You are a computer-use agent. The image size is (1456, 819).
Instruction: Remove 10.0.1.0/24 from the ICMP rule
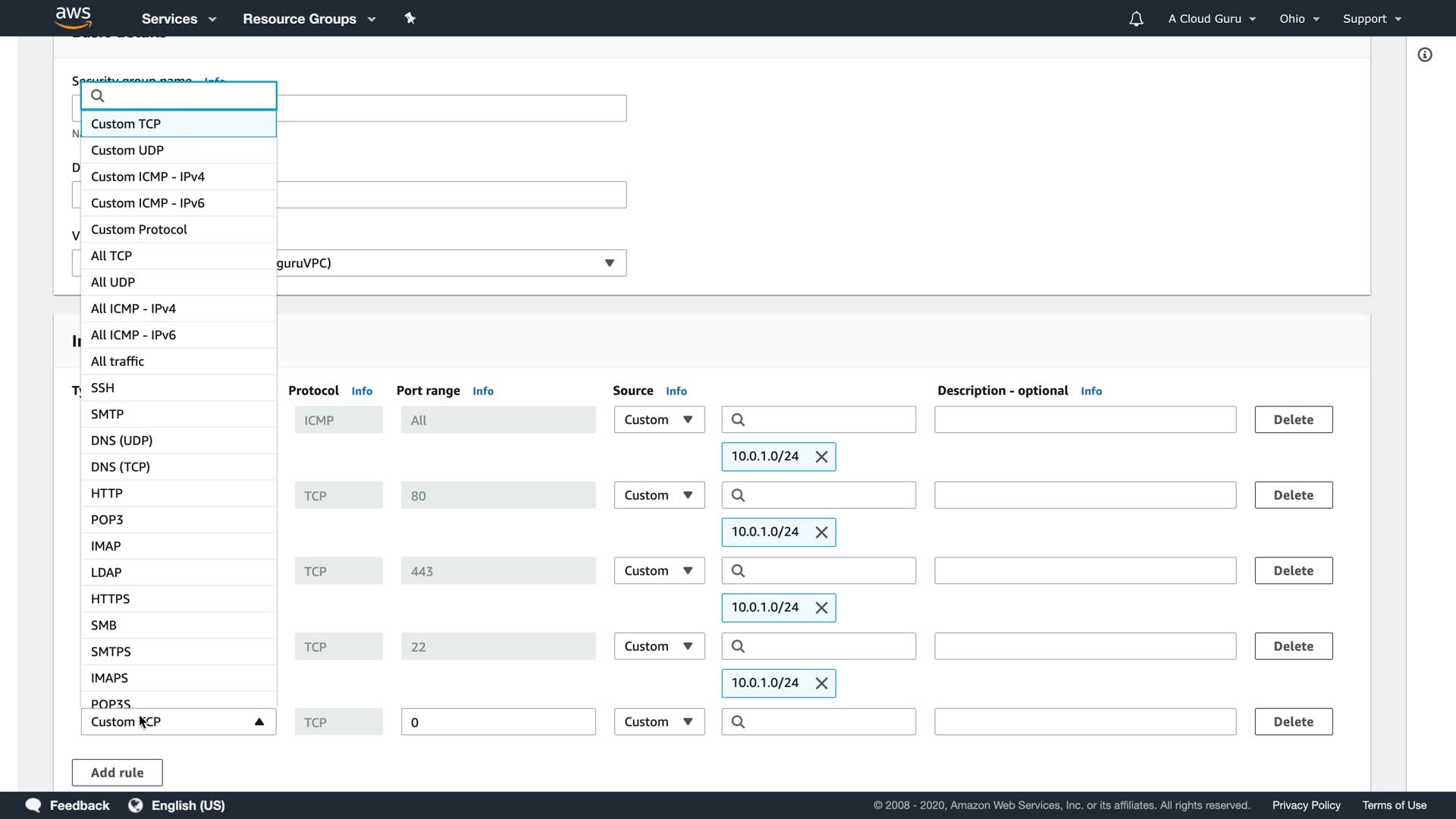pos(821,457)
